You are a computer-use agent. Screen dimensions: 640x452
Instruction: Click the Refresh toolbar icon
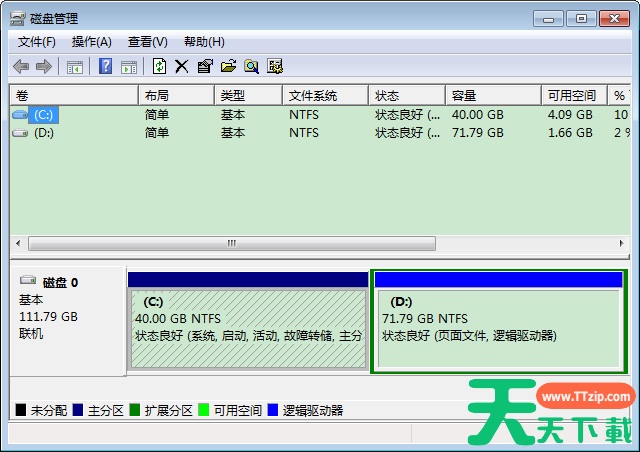pos(159,66)
